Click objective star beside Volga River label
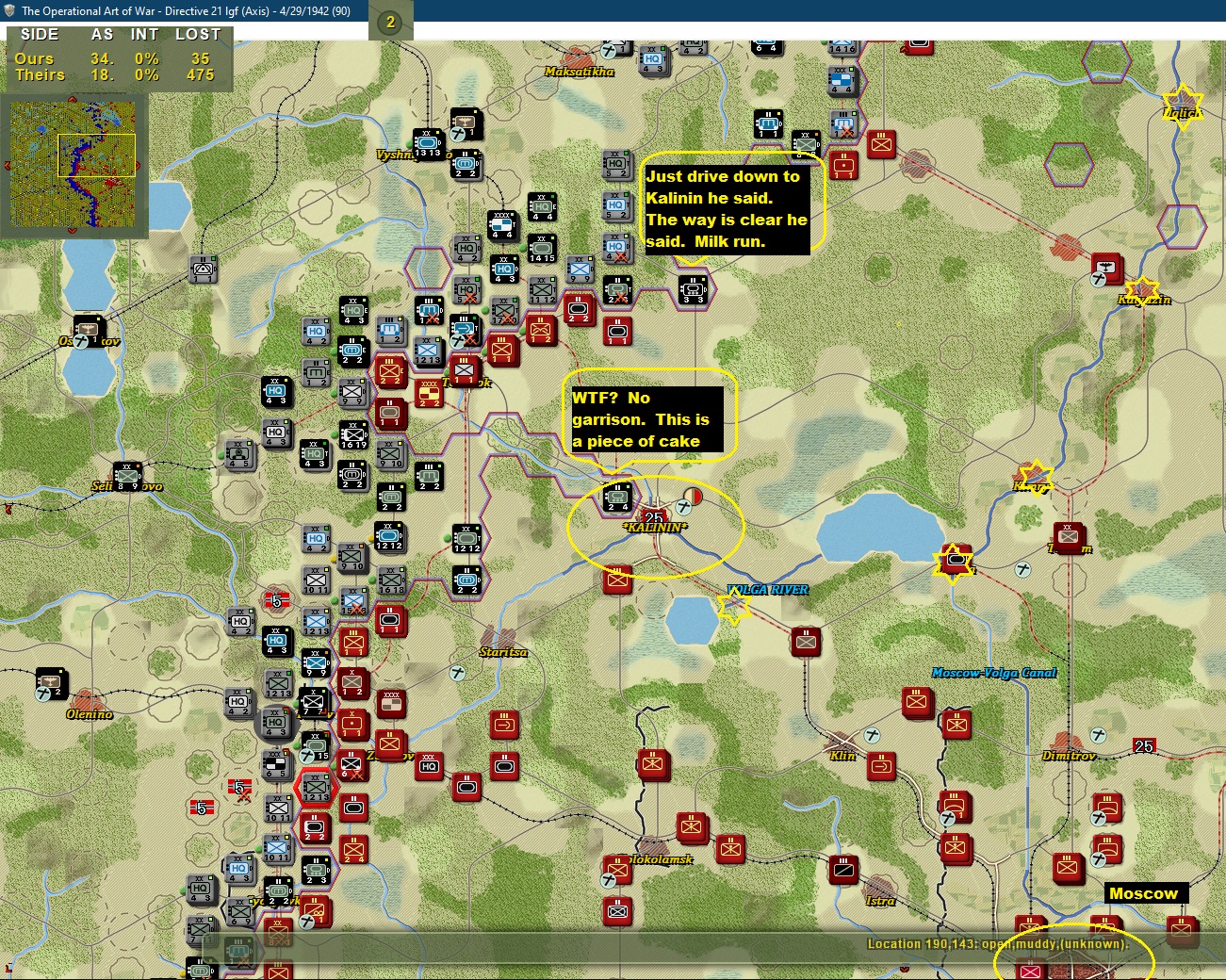The width and height of the screenshot is (1226, 980). tap(733, 605)
